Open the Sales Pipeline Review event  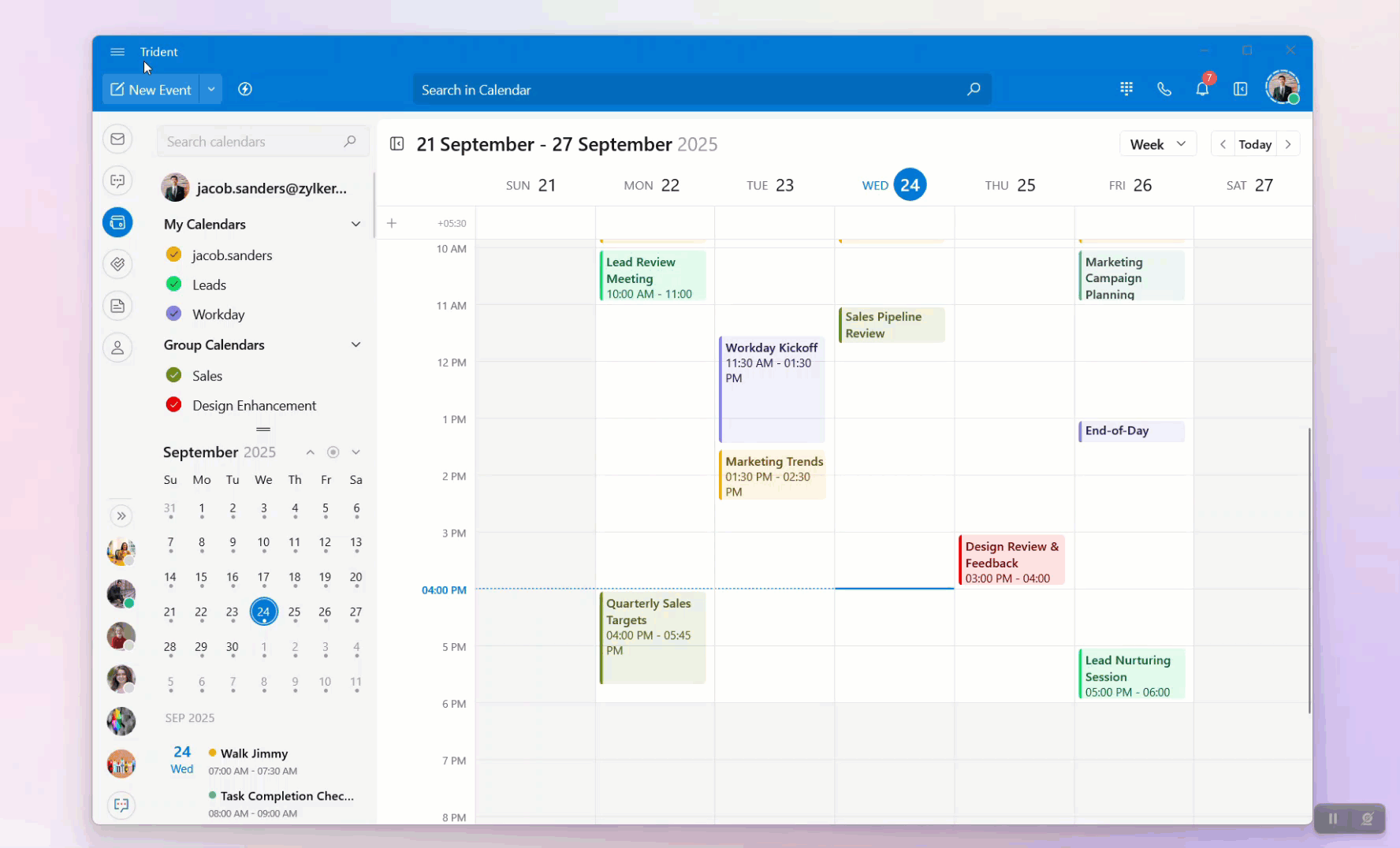[x=892, y=325]
